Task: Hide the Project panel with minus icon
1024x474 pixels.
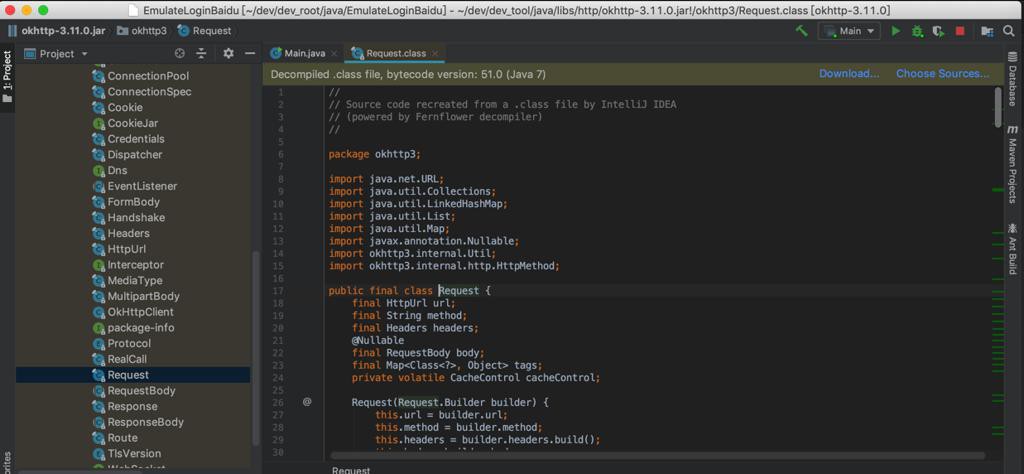Action: coord(249,54)
